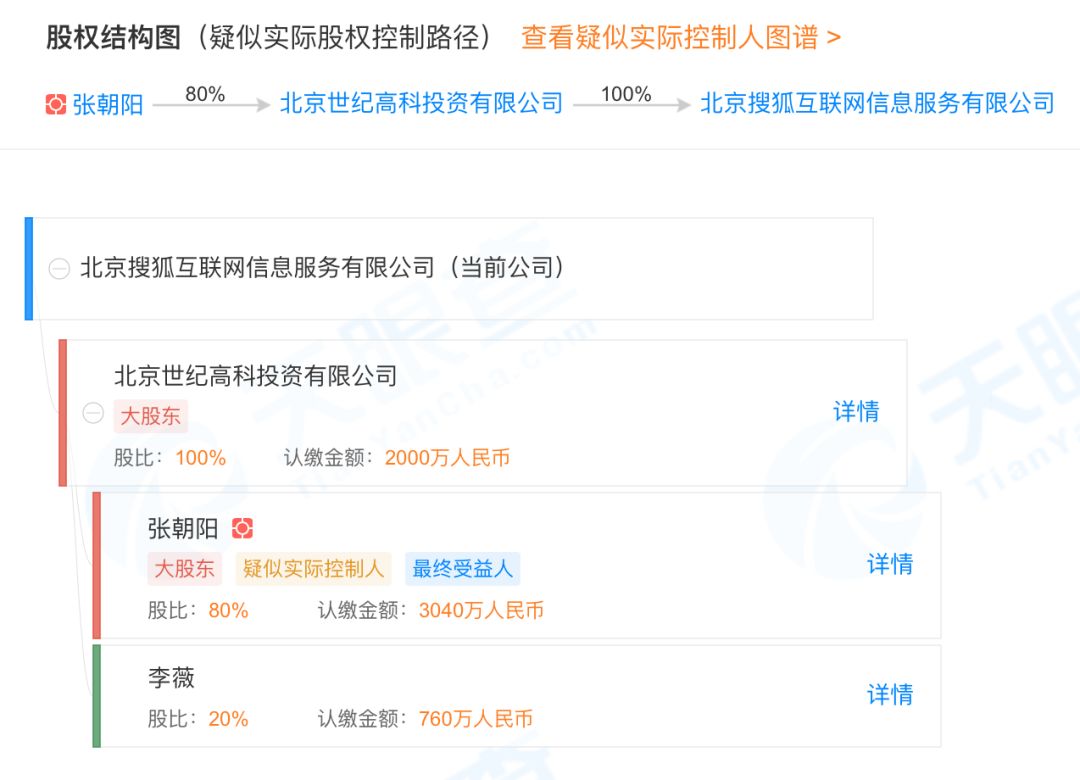View 详情 for 张朝阳
This screenshot has height=780, width=1080.
(889, 564)
